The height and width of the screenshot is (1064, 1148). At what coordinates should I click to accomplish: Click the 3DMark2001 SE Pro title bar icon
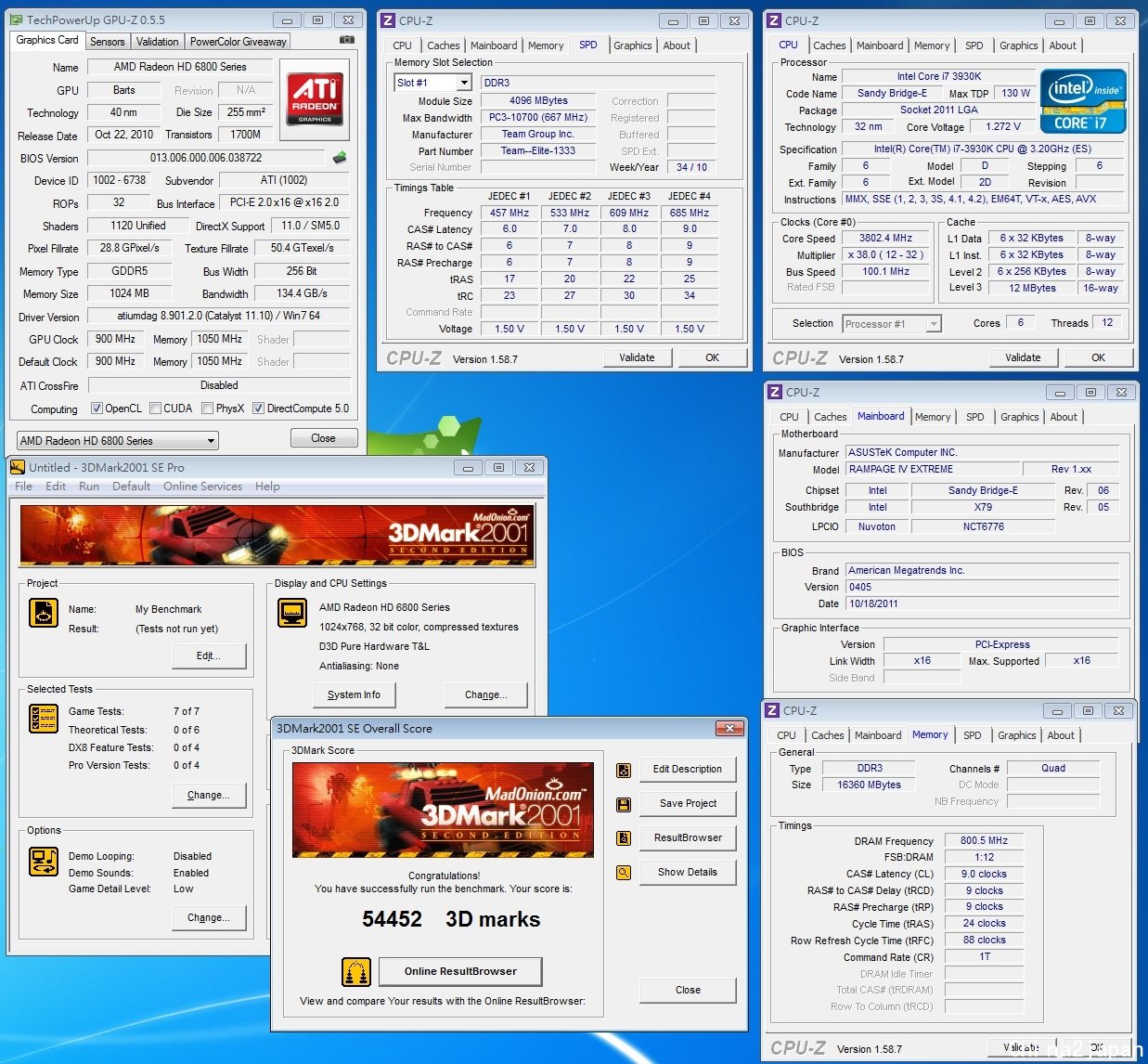point(18,467)
